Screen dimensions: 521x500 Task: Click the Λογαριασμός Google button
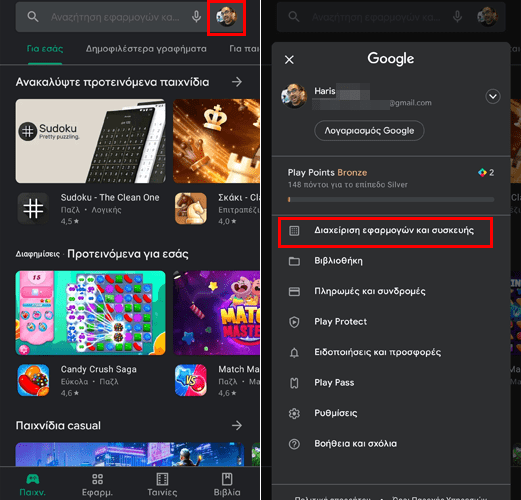[369, 131]
